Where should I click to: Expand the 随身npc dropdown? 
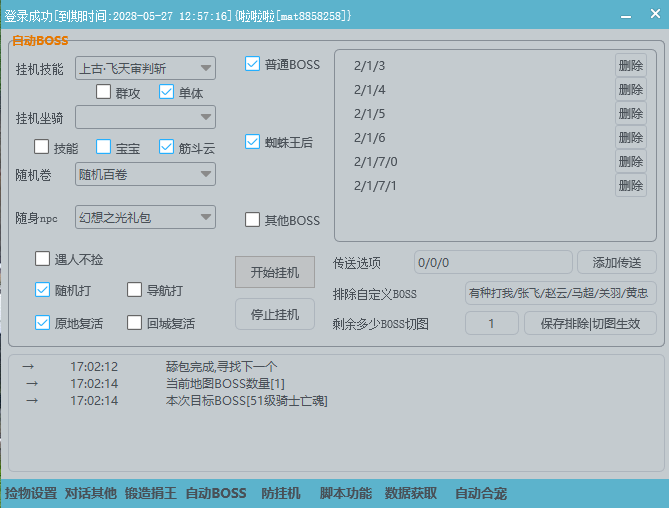coord(145,217)
